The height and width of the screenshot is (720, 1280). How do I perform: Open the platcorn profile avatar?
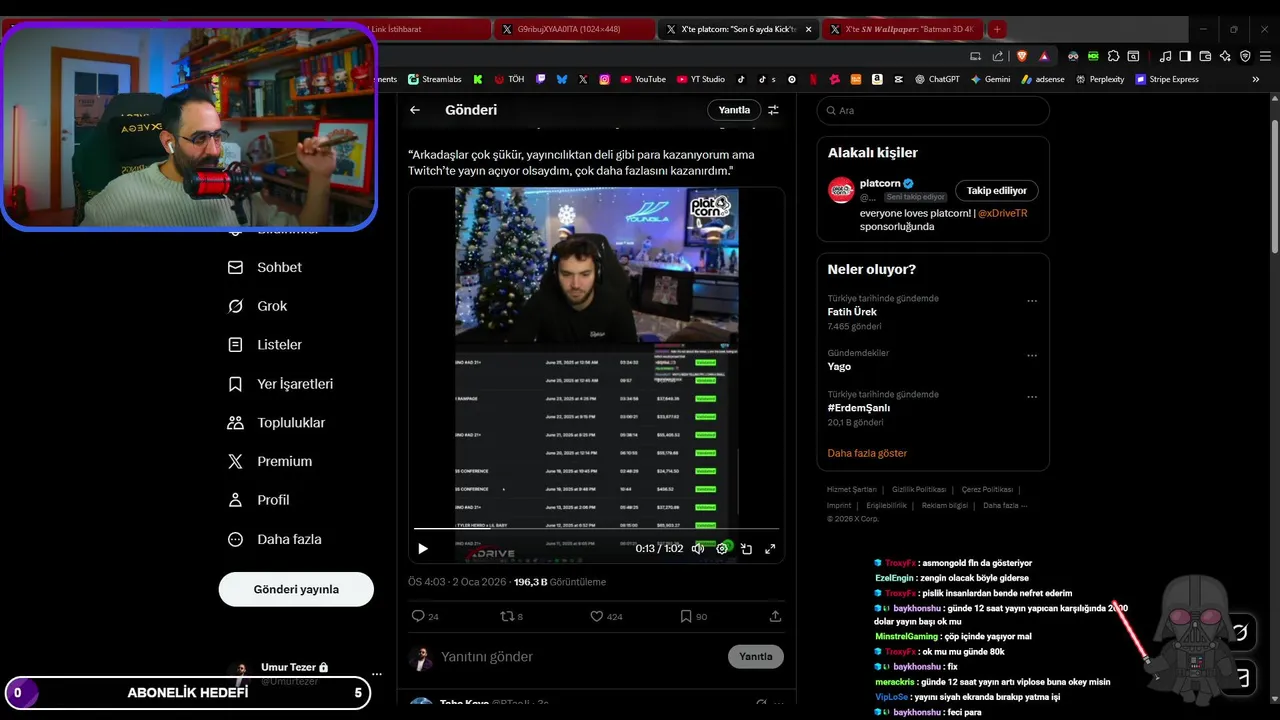pos(842,190)
